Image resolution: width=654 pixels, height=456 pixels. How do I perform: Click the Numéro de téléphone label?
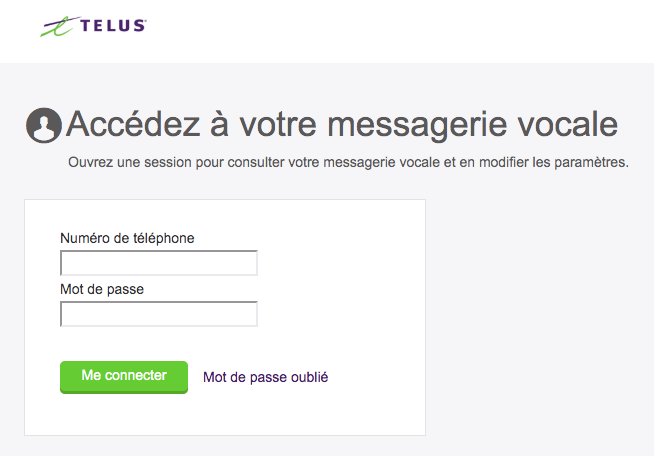(x=127, y=238)
